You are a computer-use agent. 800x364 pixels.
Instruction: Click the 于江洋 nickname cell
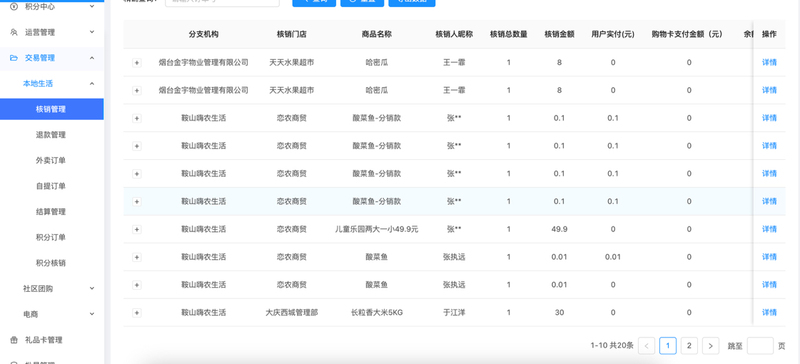pos(454,312)
